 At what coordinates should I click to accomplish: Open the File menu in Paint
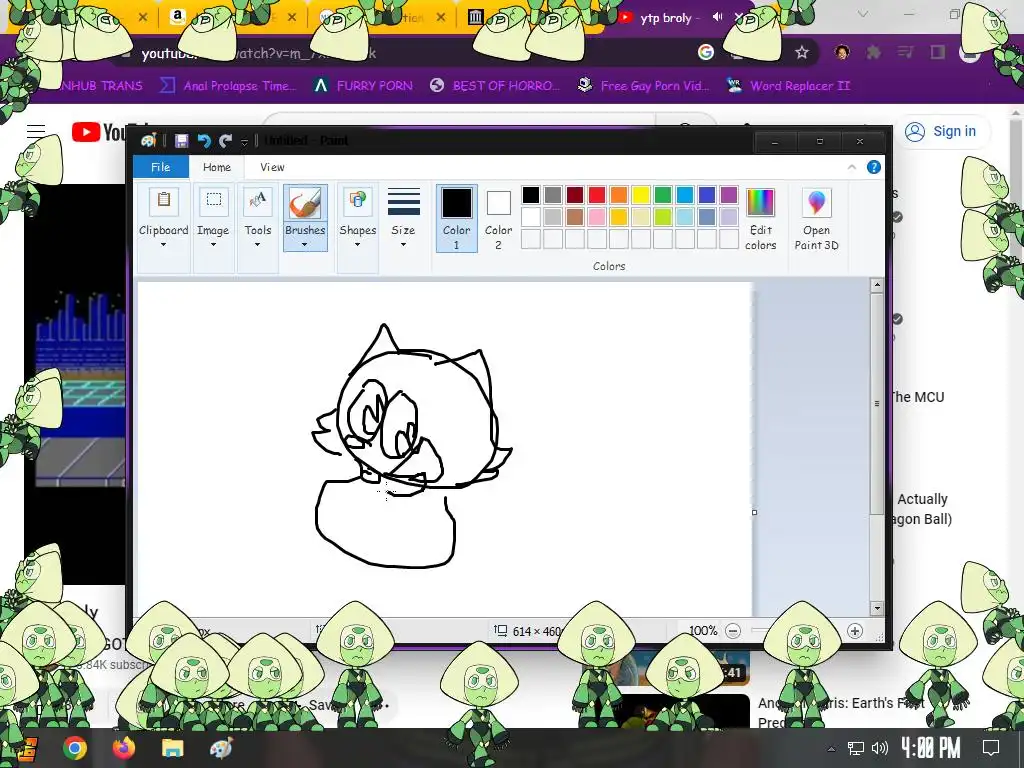tap(161, 167)
